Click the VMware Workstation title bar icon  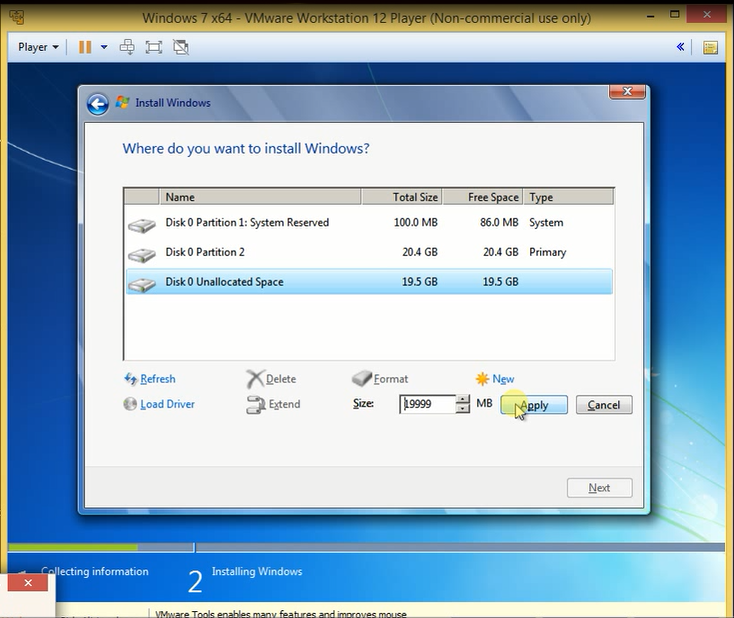(17, 18)
